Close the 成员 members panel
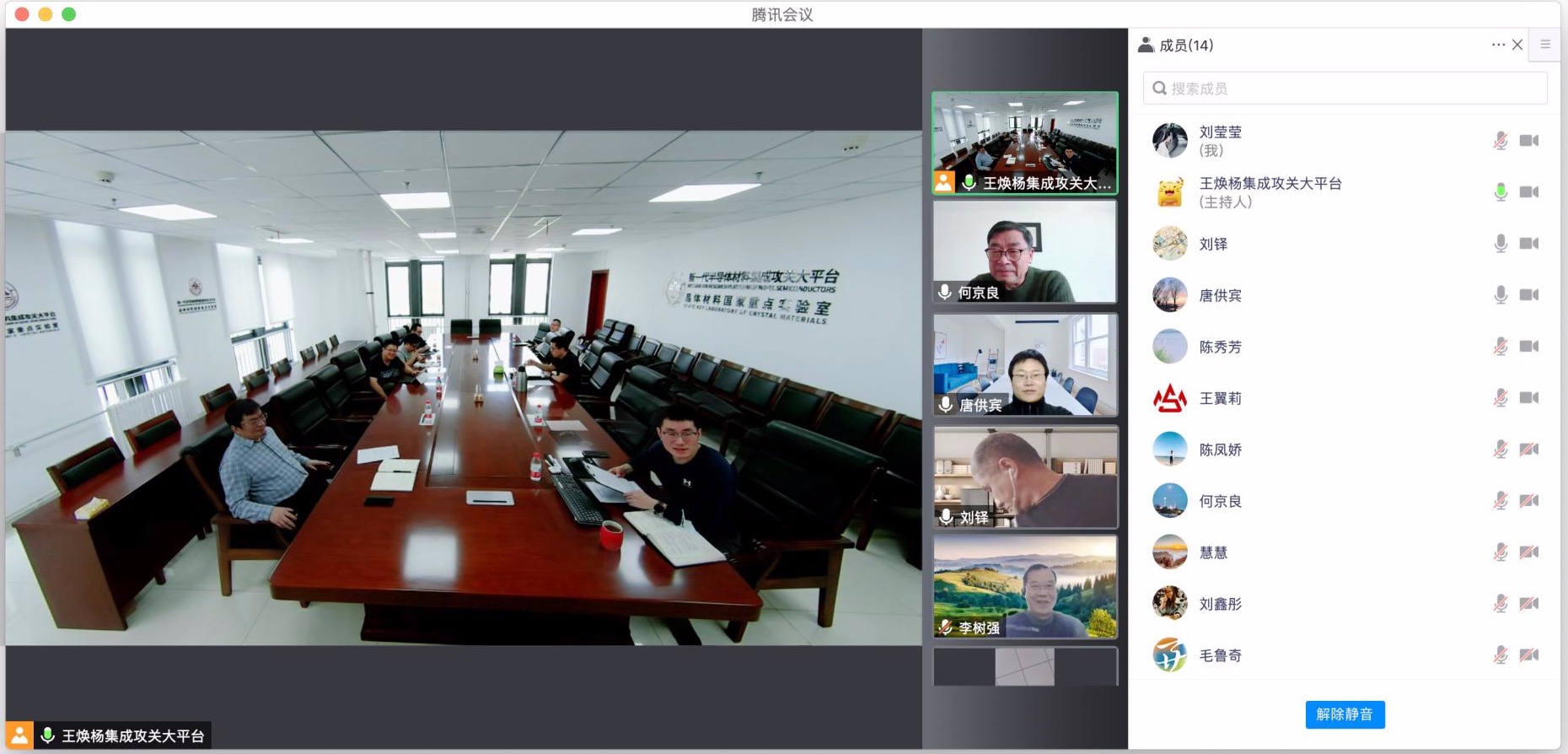Viewport: 1568px width, 754px height. tap(1517, 45)
